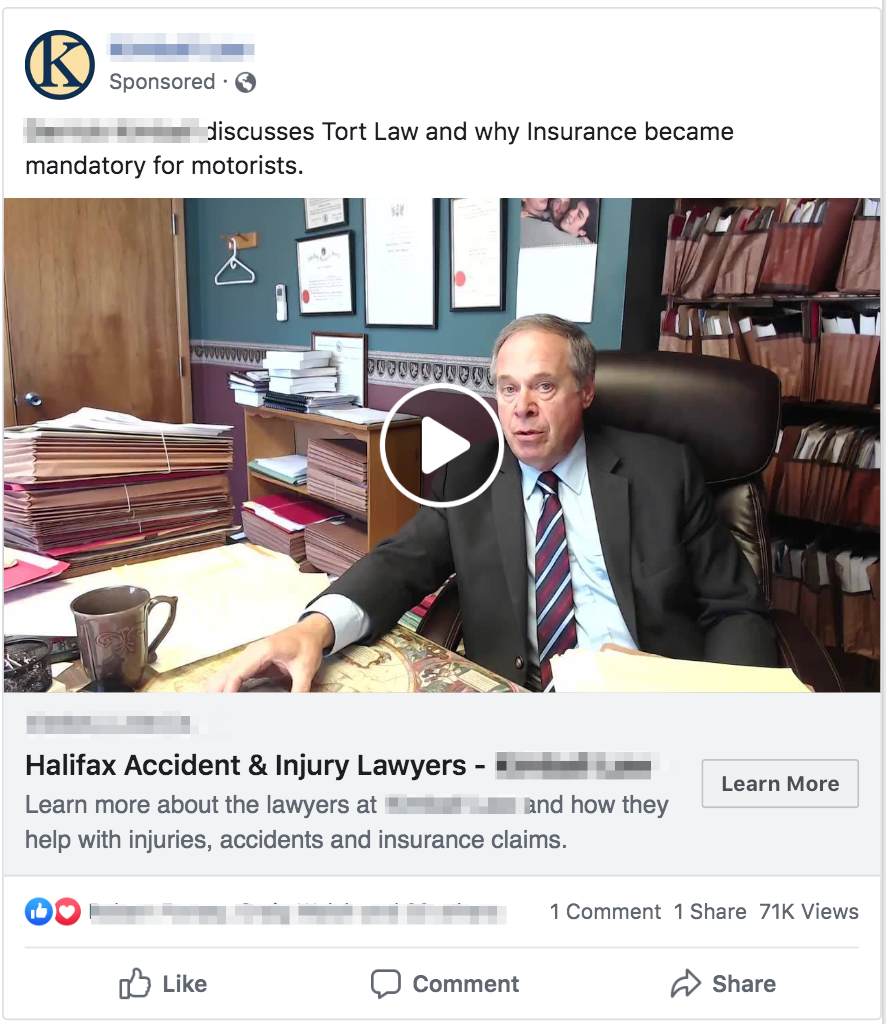Viewport: 886px width, 1024px height.
Task: Play the sponsored video
Action: [441, 445]
